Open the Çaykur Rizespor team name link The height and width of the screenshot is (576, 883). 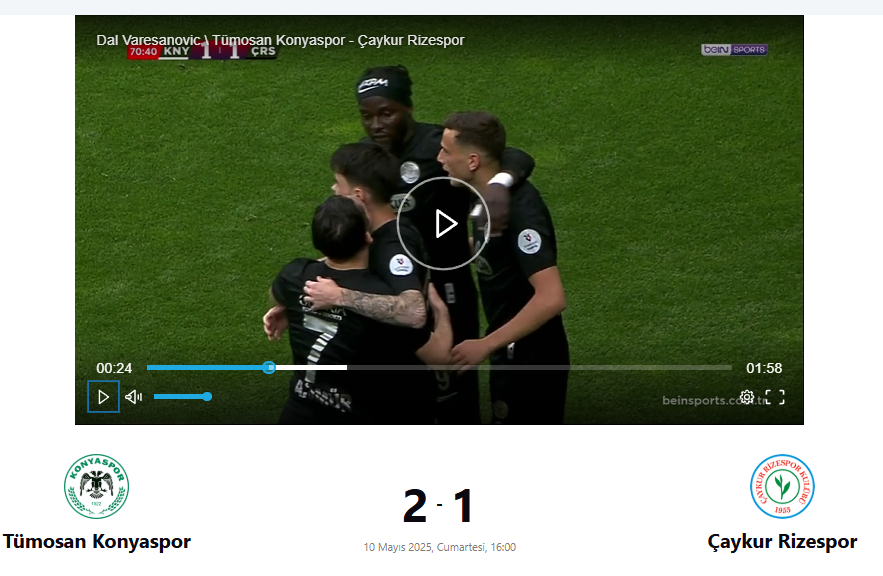pos(782,541)
